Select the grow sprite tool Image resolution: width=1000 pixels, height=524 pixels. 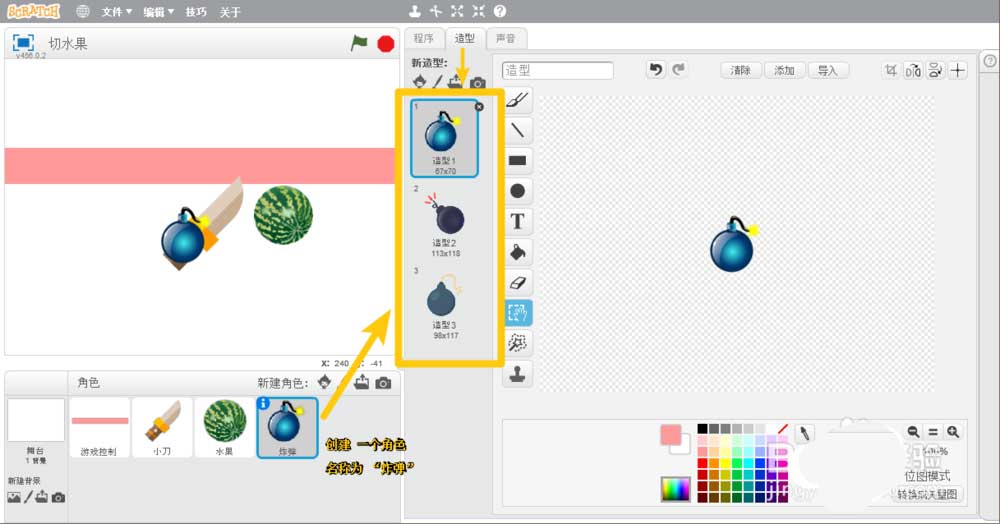click(x=457, y=11)
